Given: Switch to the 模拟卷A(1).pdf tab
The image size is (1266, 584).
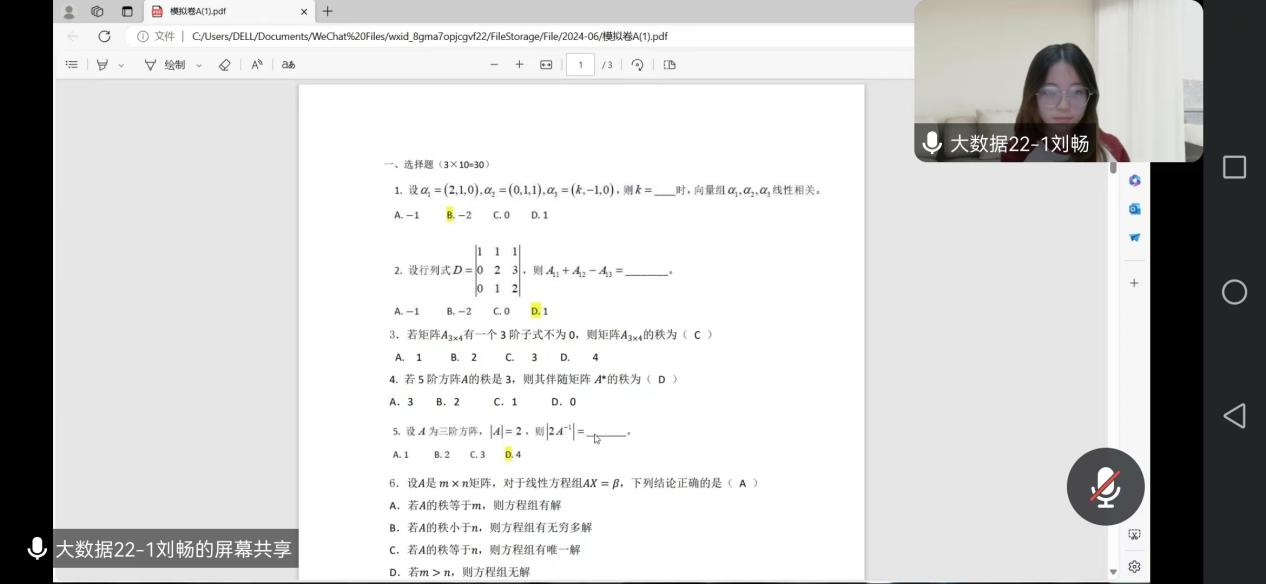Looking at the screenshot, I should (225, 12).
